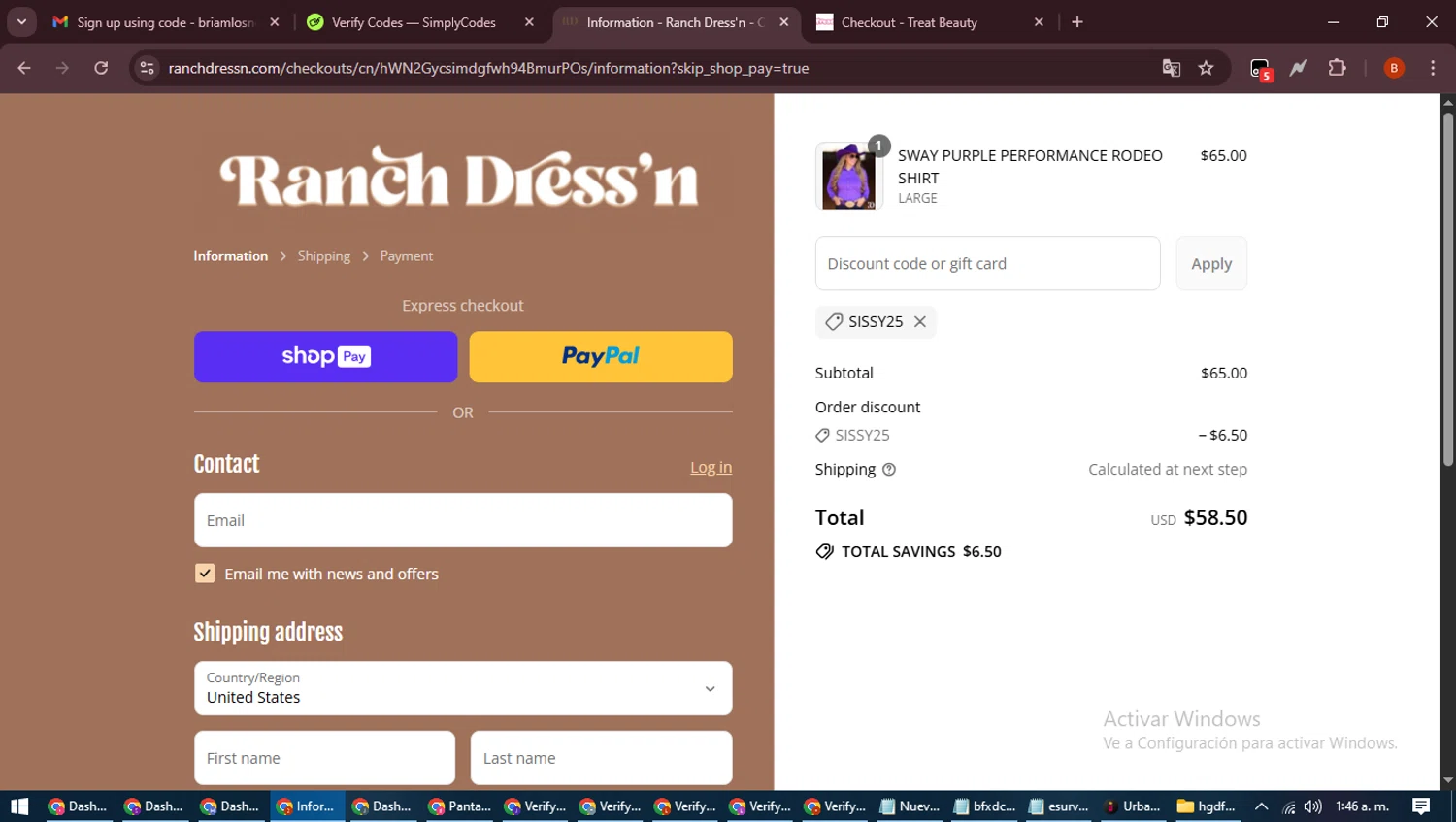Reload the current page
Viewport: 1456px width, 822px height.
101,68
